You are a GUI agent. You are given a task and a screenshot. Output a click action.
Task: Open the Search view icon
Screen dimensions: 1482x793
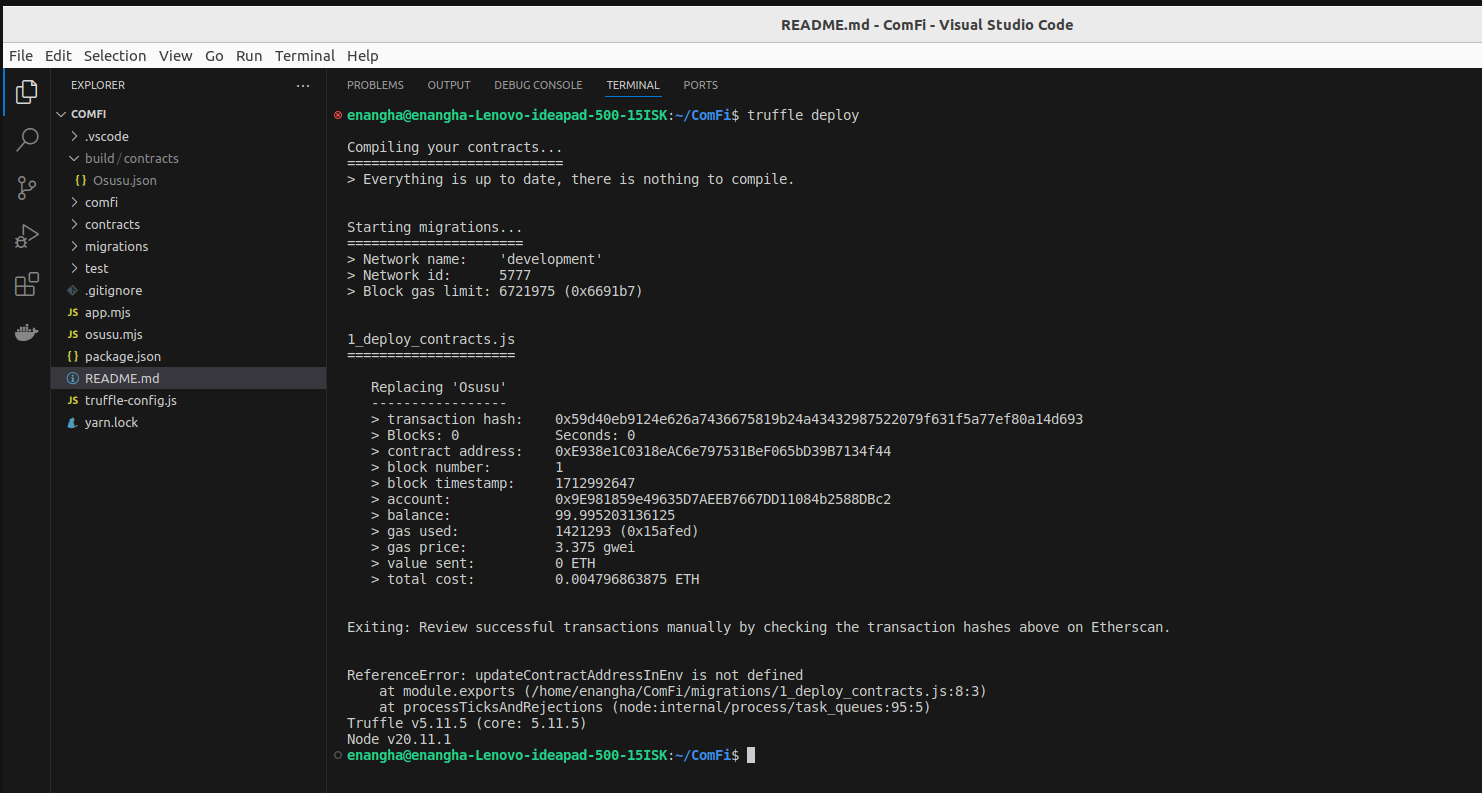(x=26, y=140)
